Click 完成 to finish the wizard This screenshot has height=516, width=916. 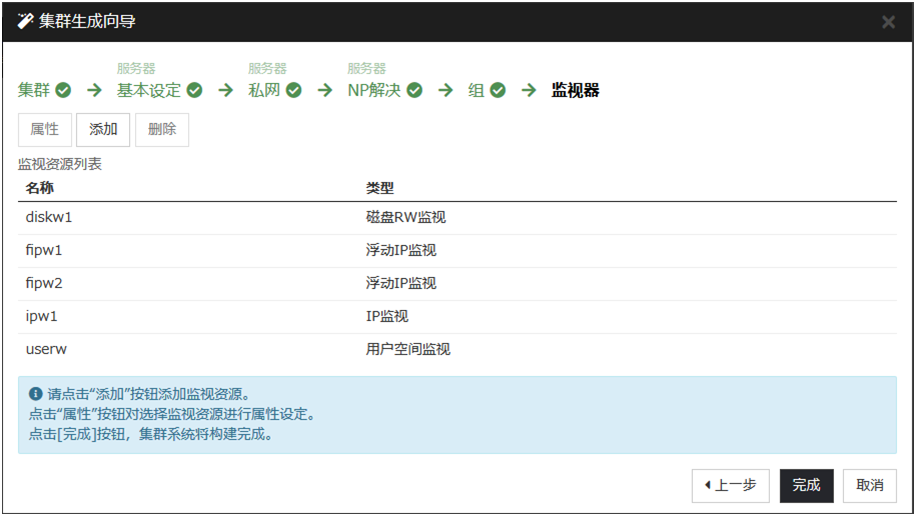(806, 486)
